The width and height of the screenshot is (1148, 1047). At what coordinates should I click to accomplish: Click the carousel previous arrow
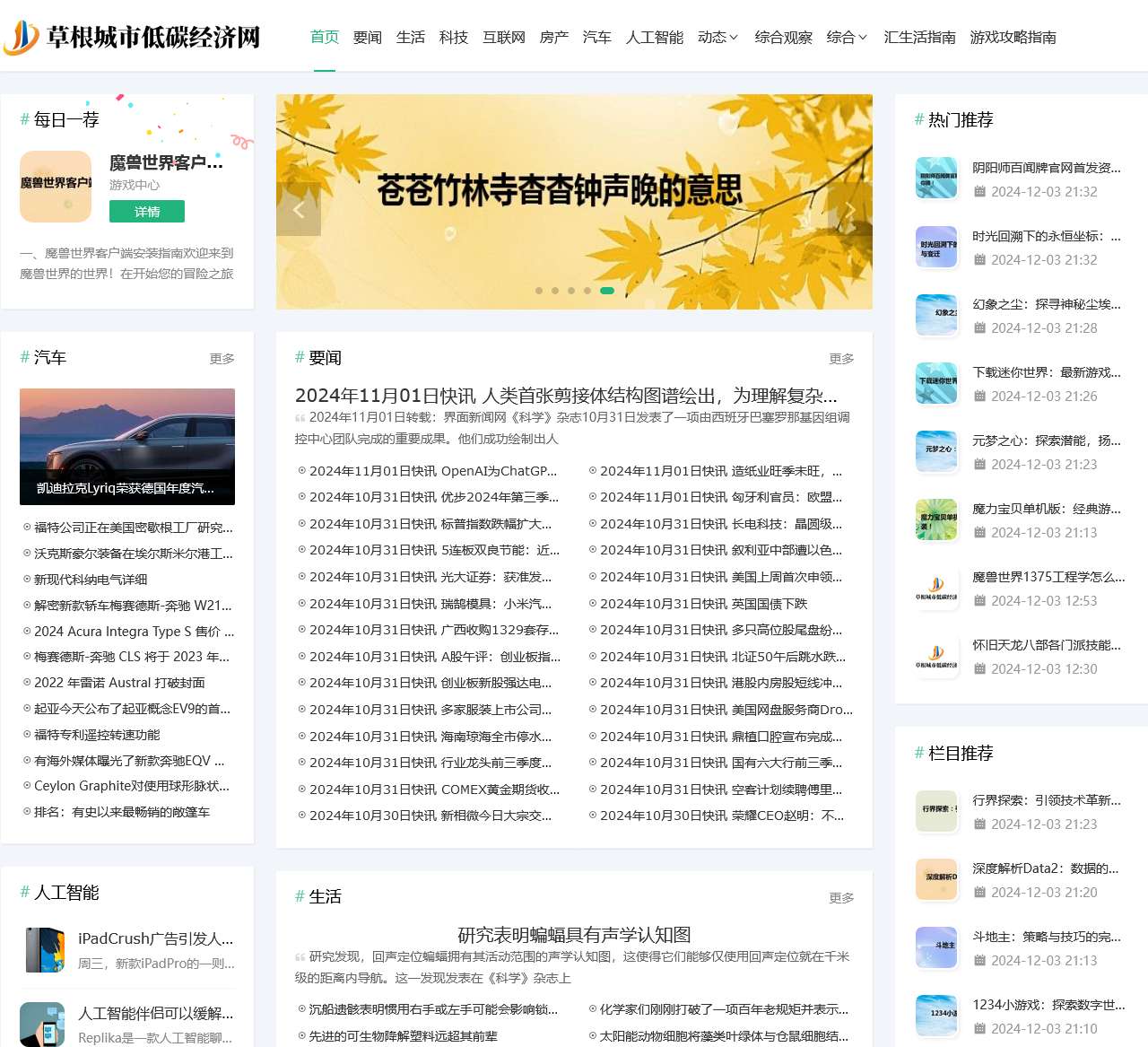[299, 209]
